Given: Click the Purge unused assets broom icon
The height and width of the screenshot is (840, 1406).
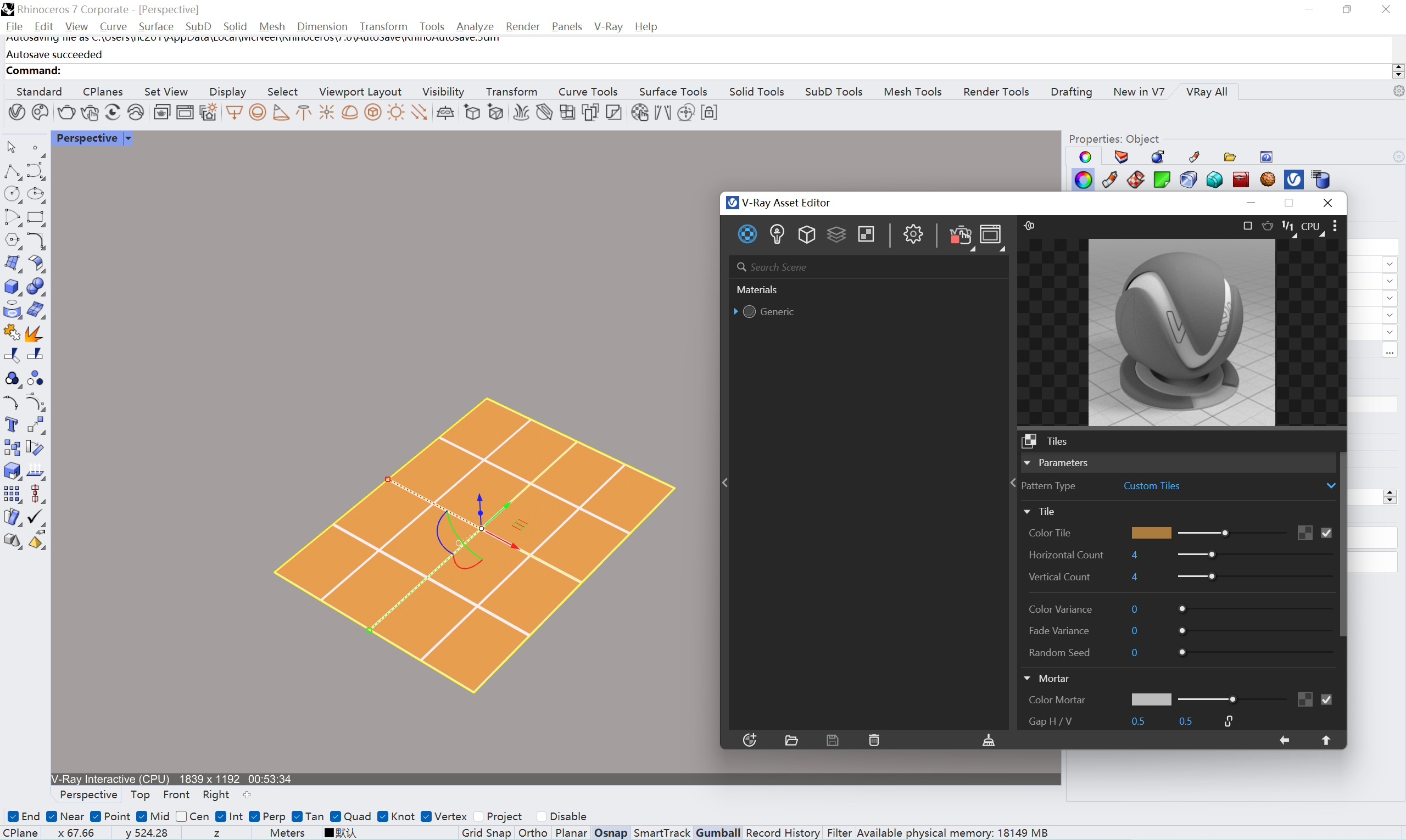Looking at the screenshot, I should tap(988, 740).
